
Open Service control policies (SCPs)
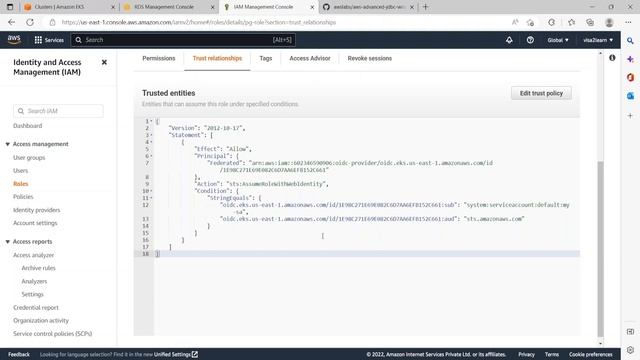click(x=52, y=333)
